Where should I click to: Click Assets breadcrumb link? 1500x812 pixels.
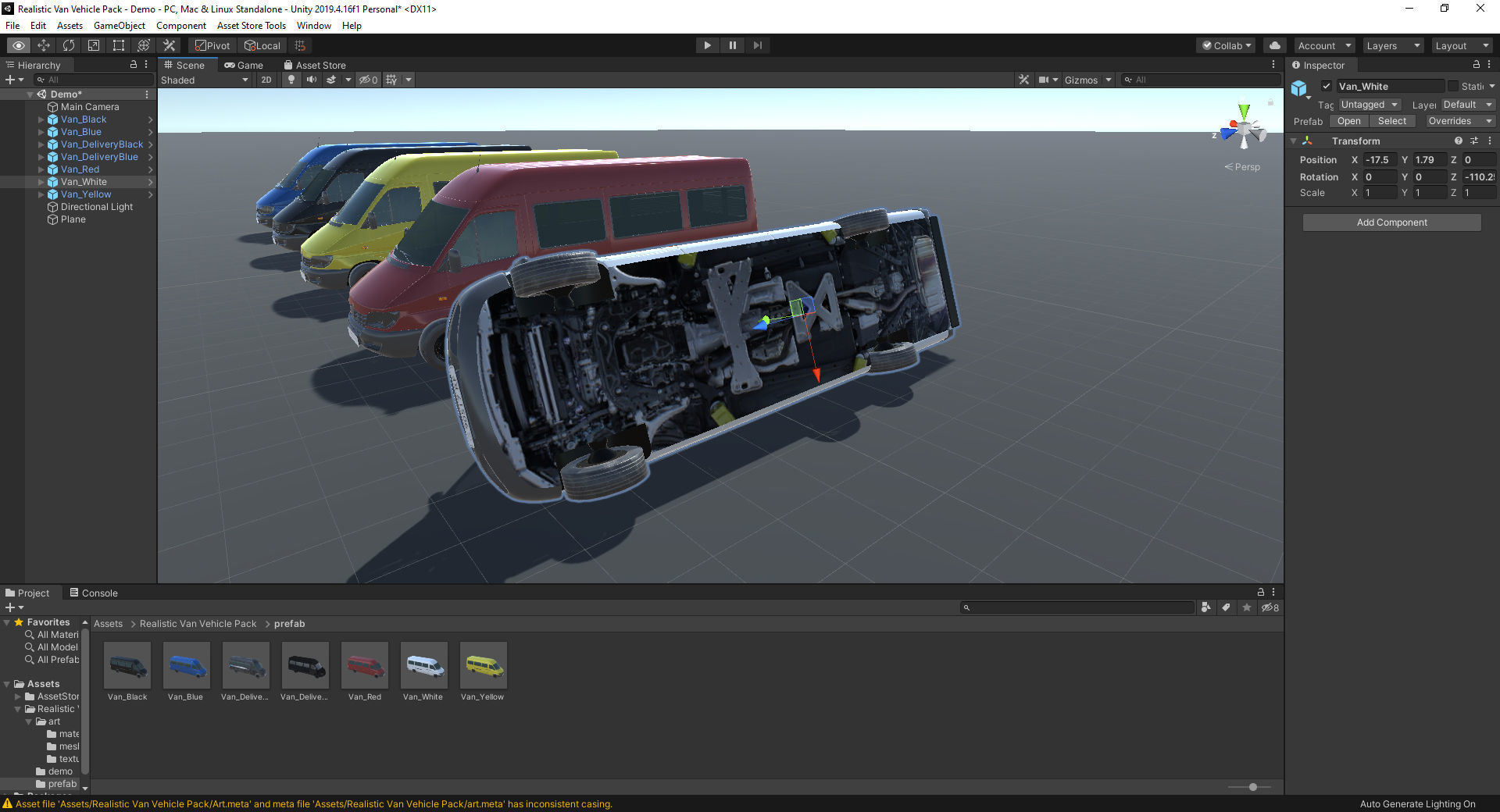(108, 624)
